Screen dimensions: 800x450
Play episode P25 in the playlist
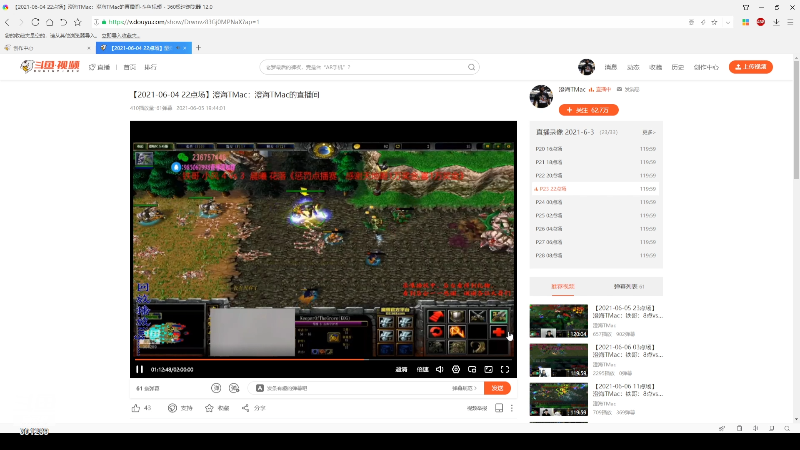point(595,215)
